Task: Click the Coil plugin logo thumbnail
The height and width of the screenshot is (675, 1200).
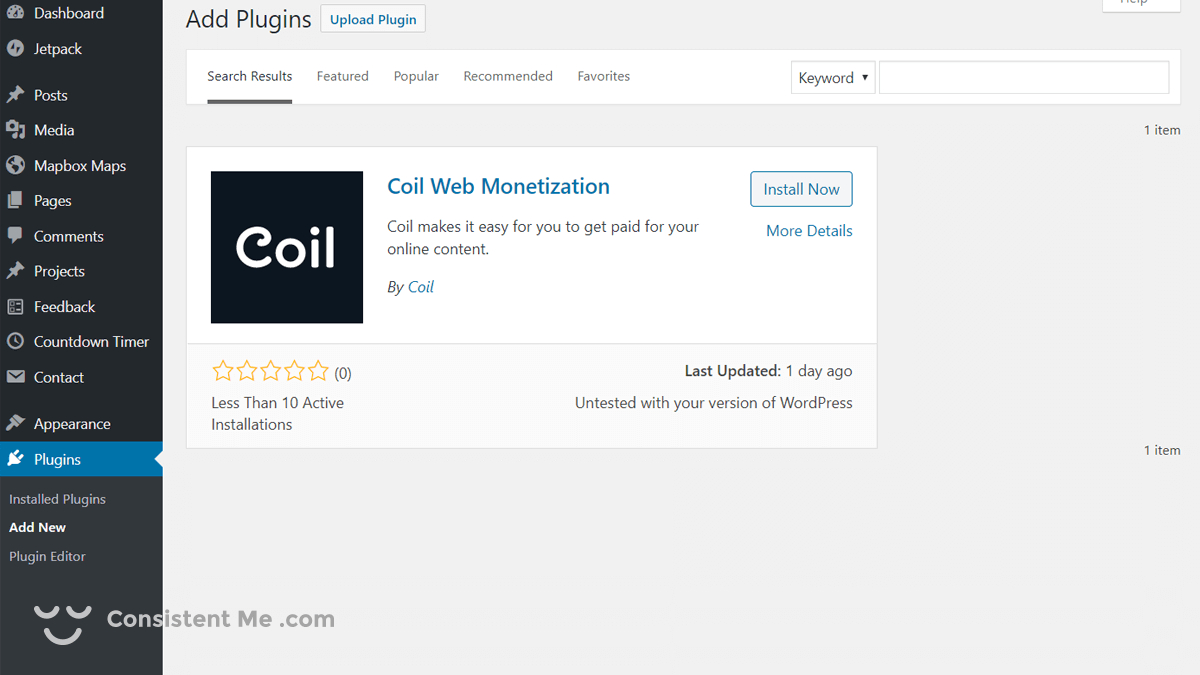Action: coord(287,247)
